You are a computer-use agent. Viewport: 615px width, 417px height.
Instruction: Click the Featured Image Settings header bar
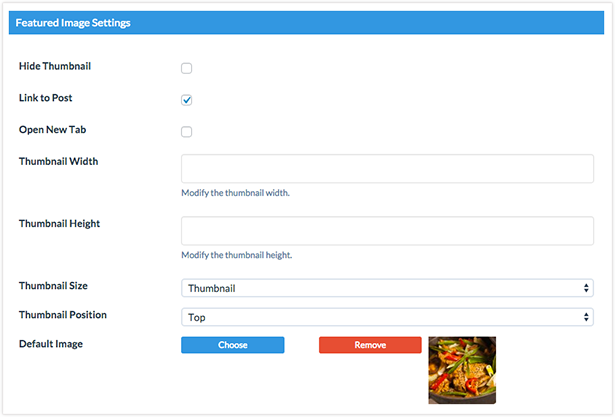pos(306,23)
